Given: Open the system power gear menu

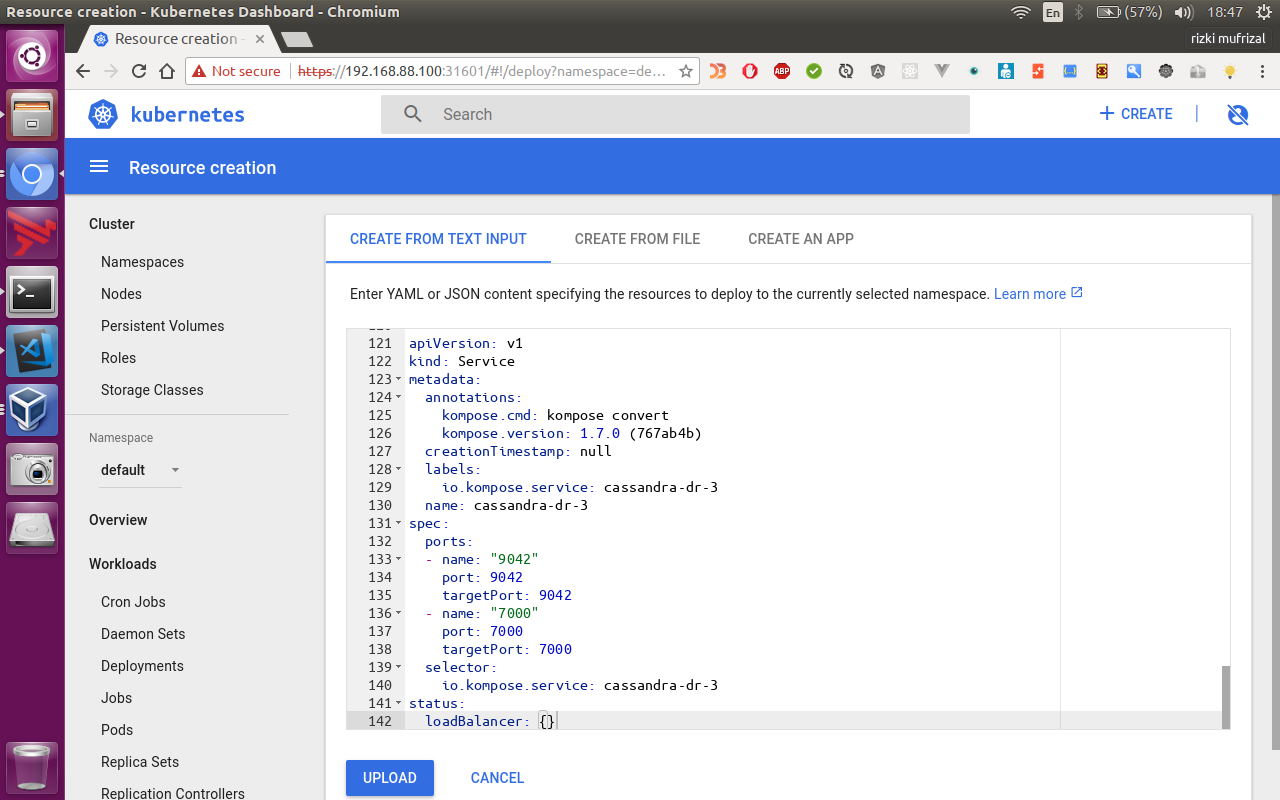Looking at the screenshot, I should 1263,12.
